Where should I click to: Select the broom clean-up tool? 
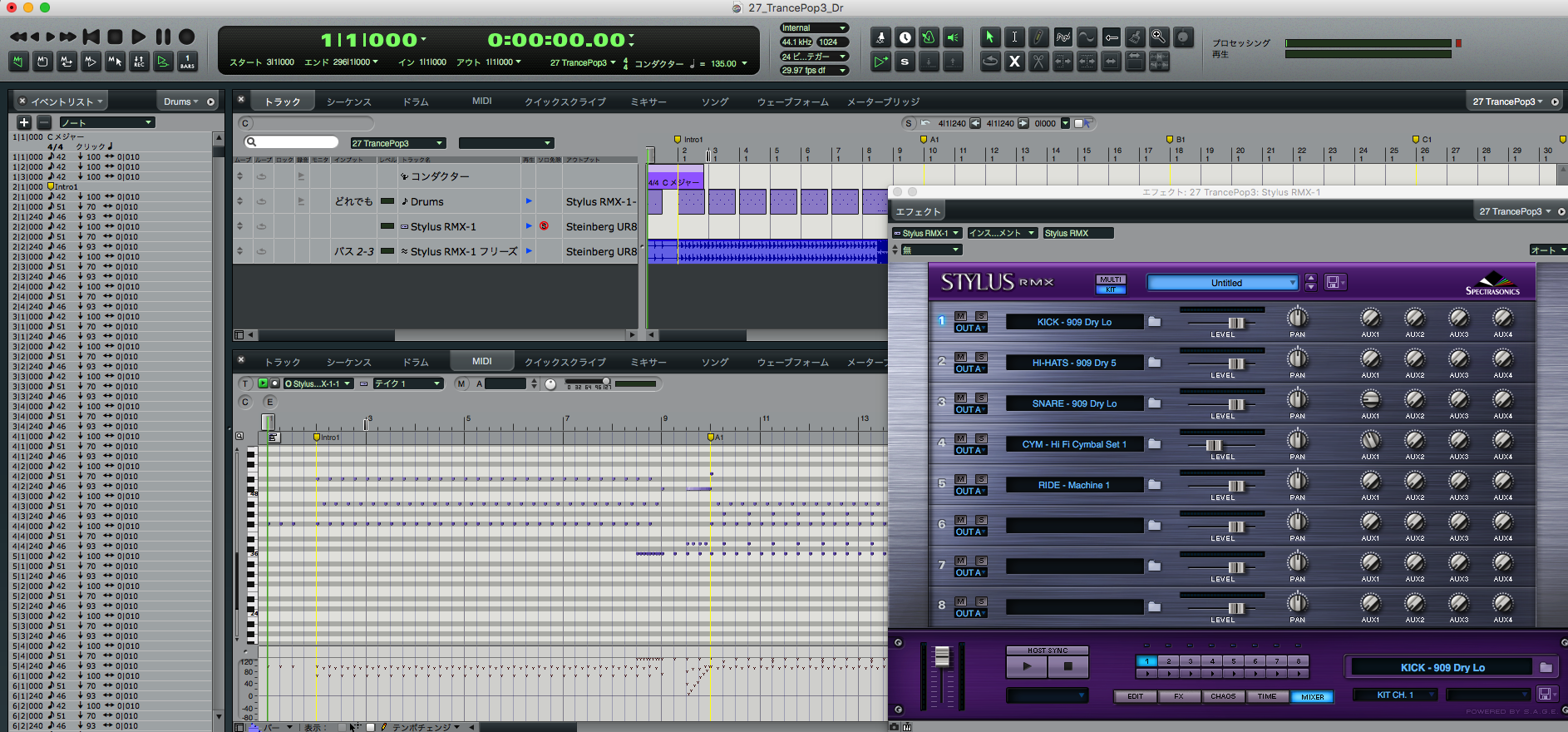[x=1135, y=37]
